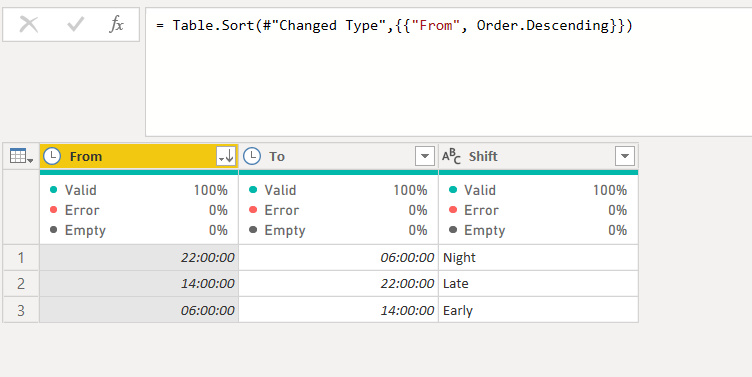752x377 pixels.
Task: Select the To column header
Action: click(339, 156)
